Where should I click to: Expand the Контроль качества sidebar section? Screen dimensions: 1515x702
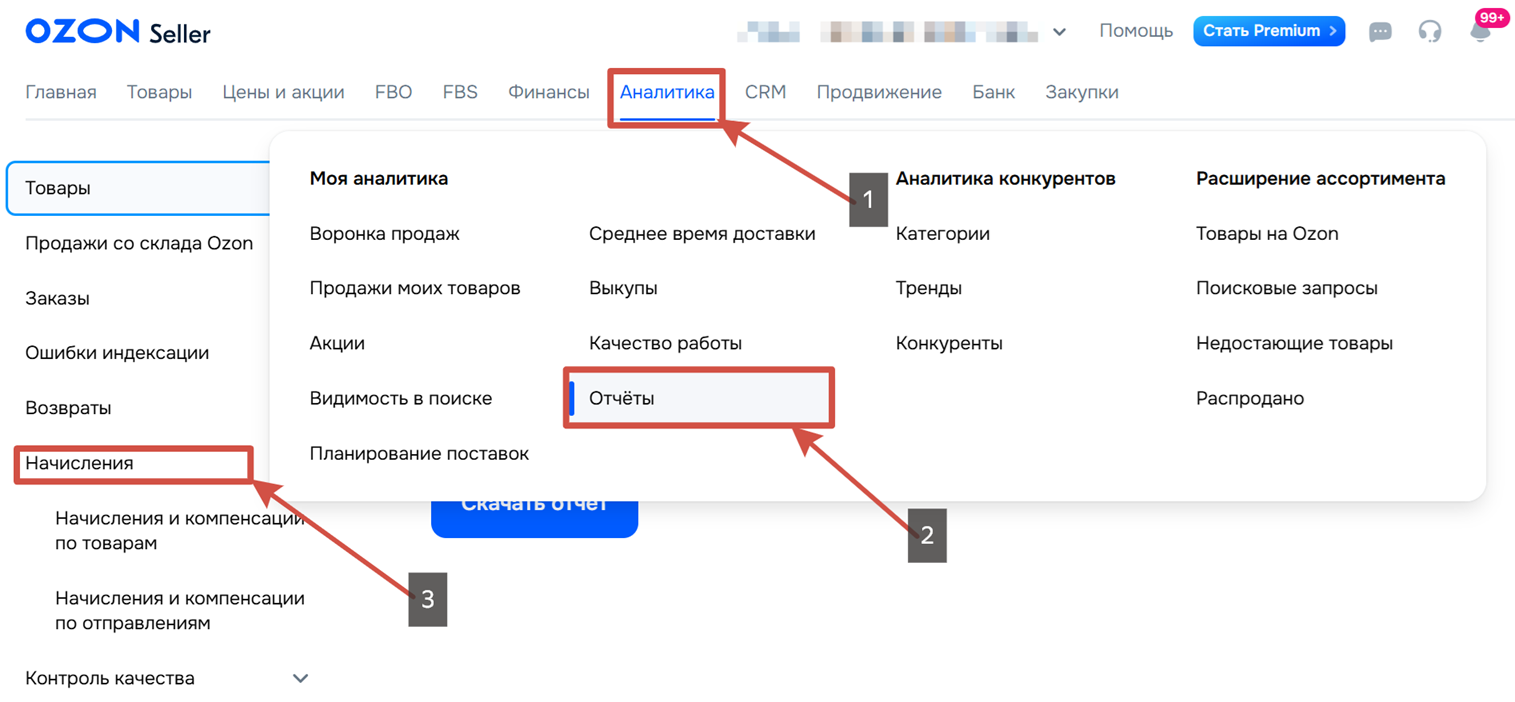tap(300, 678)
